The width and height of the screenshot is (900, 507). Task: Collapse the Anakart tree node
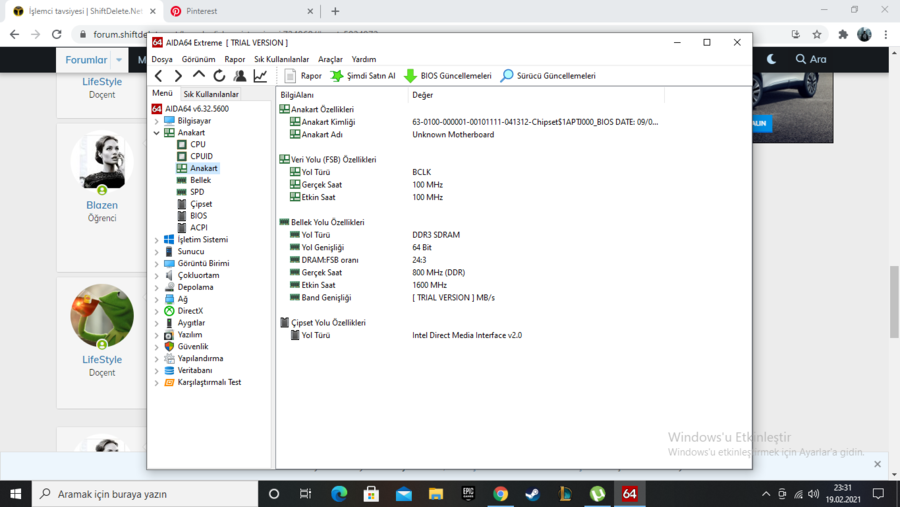coord(157,133)
